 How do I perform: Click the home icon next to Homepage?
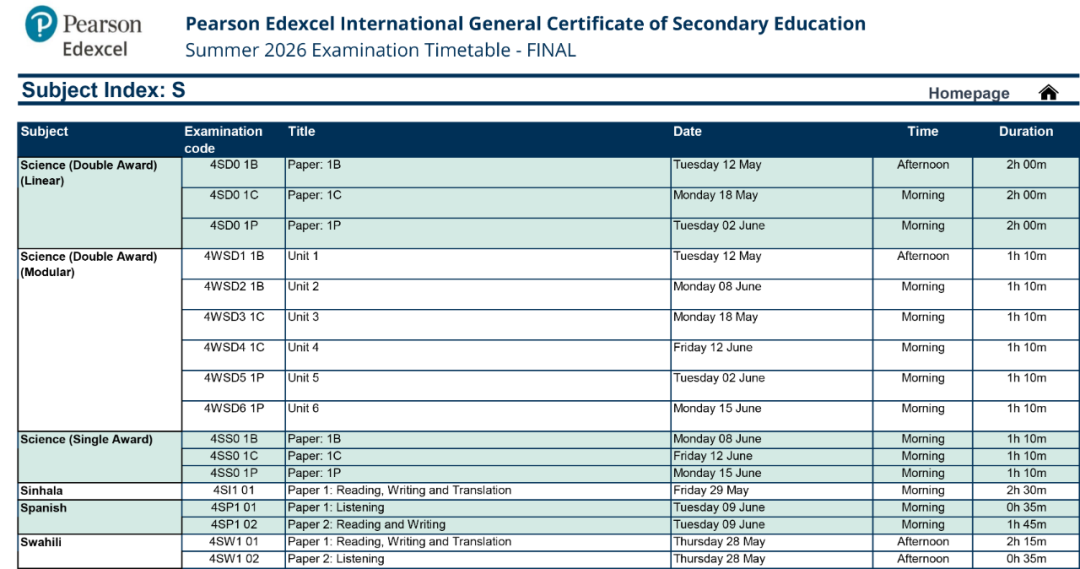[1048, 93]
